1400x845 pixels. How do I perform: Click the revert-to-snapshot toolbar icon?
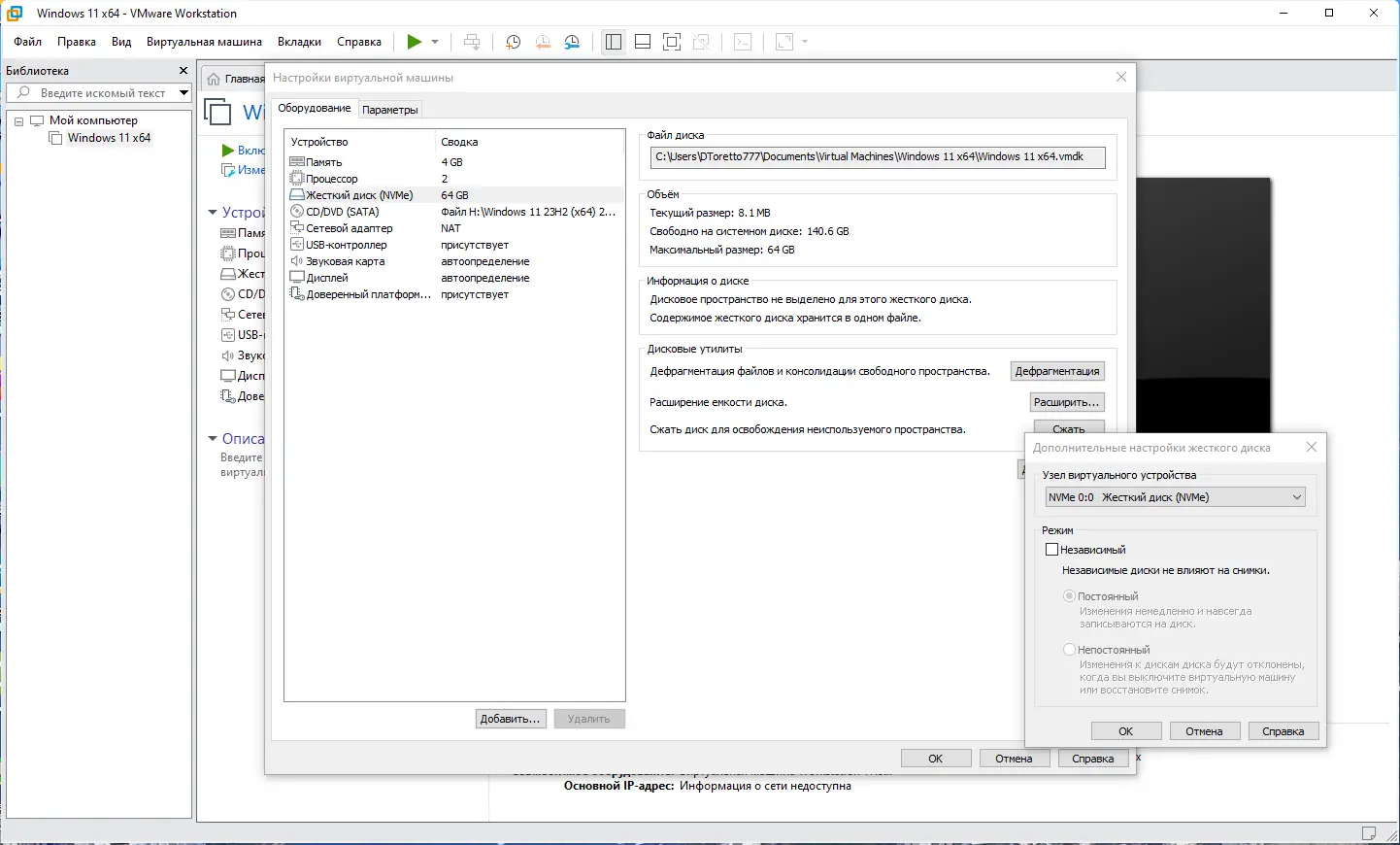pyautogui.click(x=543, y=42)
